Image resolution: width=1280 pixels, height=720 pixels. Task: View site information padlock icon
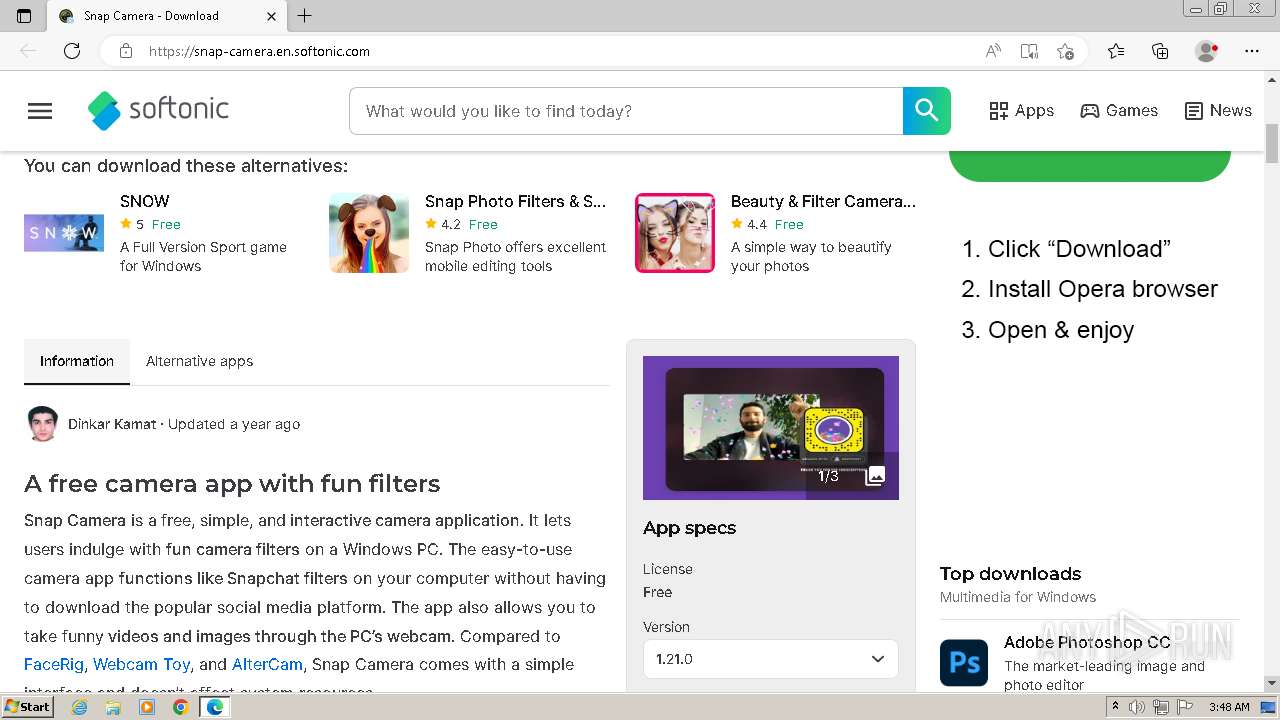click(126, 51)
